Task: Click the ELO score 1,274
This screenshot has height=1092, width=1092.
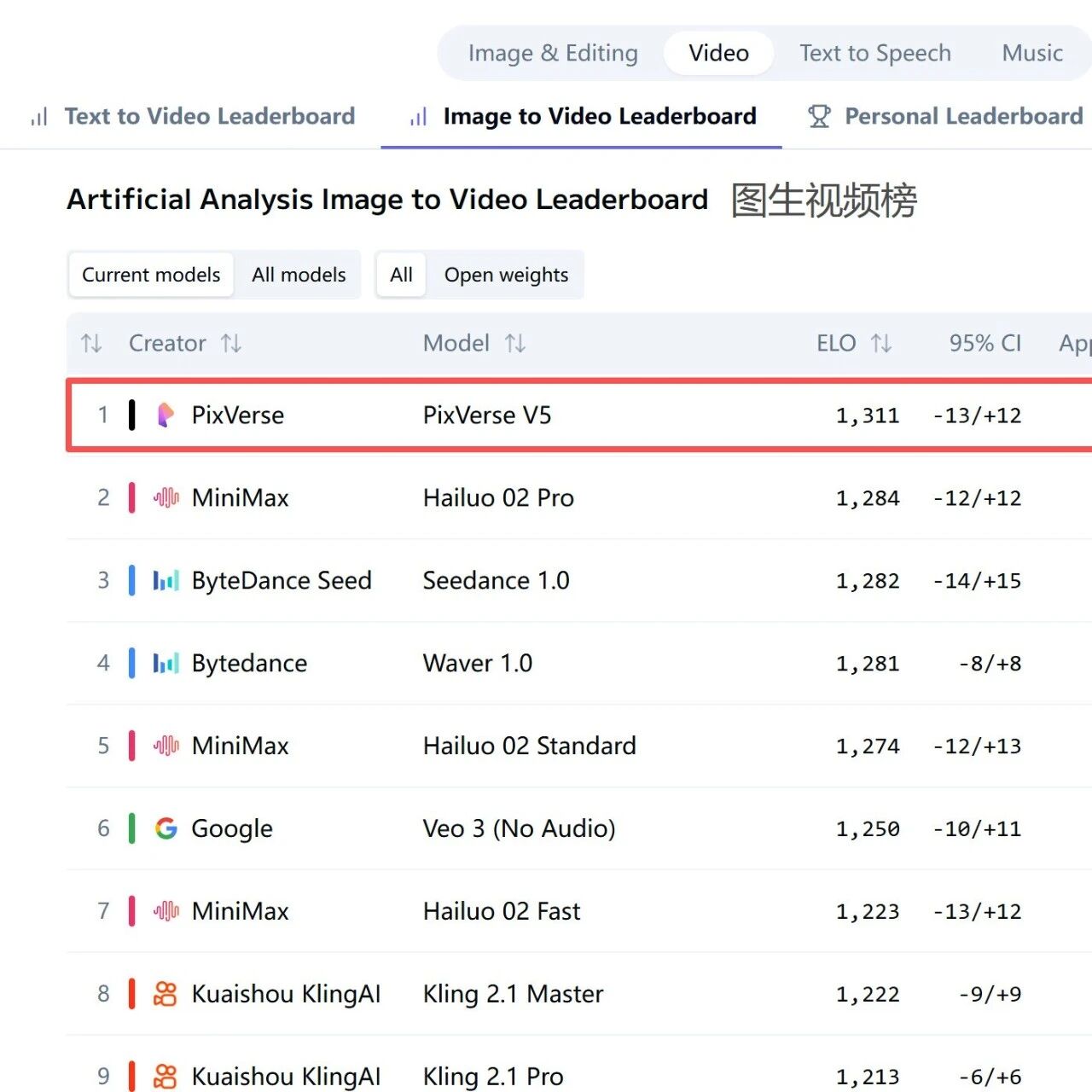Action: pyautogui.click(x=868, y=746)
